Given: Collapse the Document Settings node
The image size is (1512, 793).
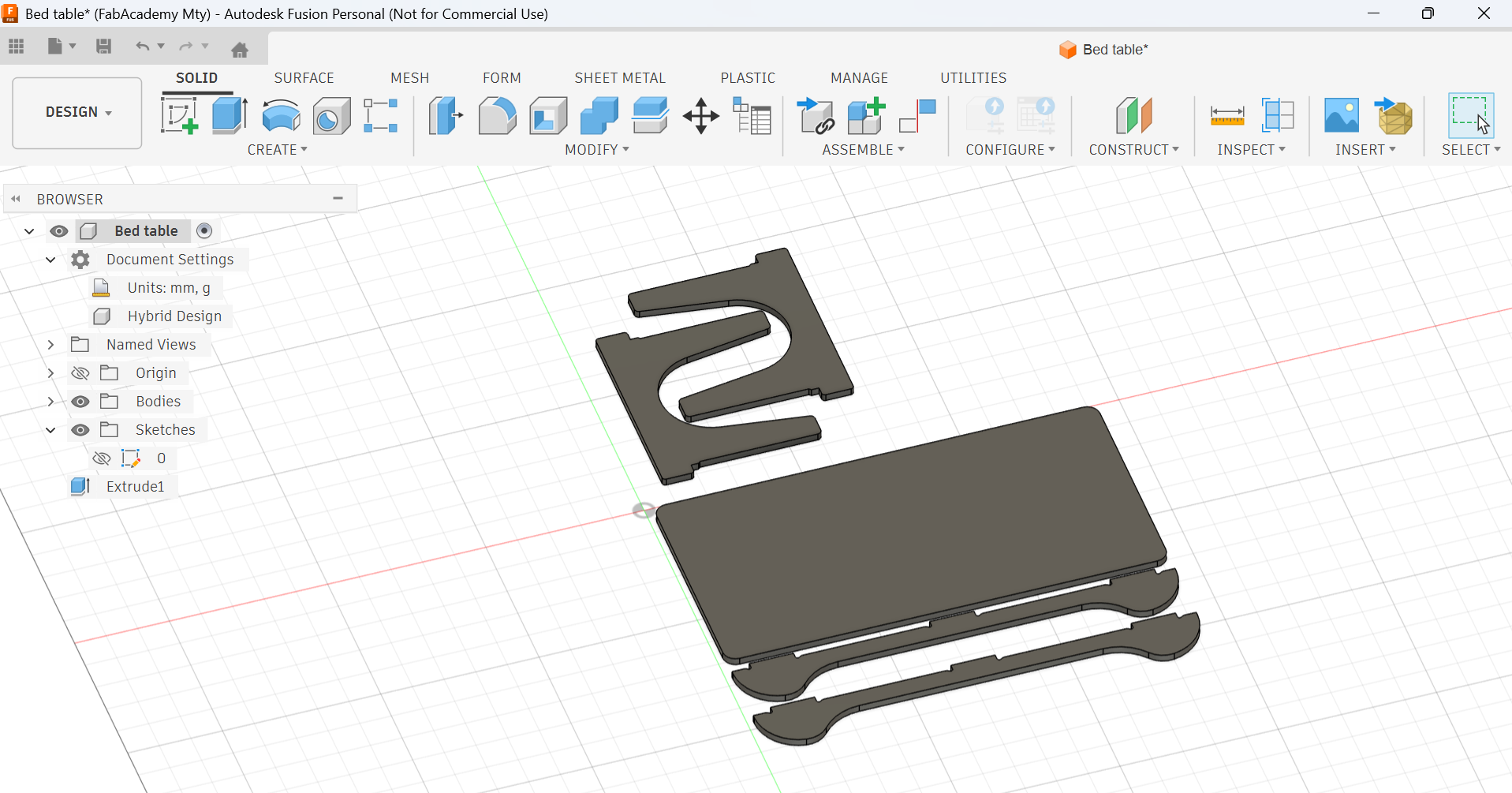Looking at the screenshot, I should click(x=50, y=260).
